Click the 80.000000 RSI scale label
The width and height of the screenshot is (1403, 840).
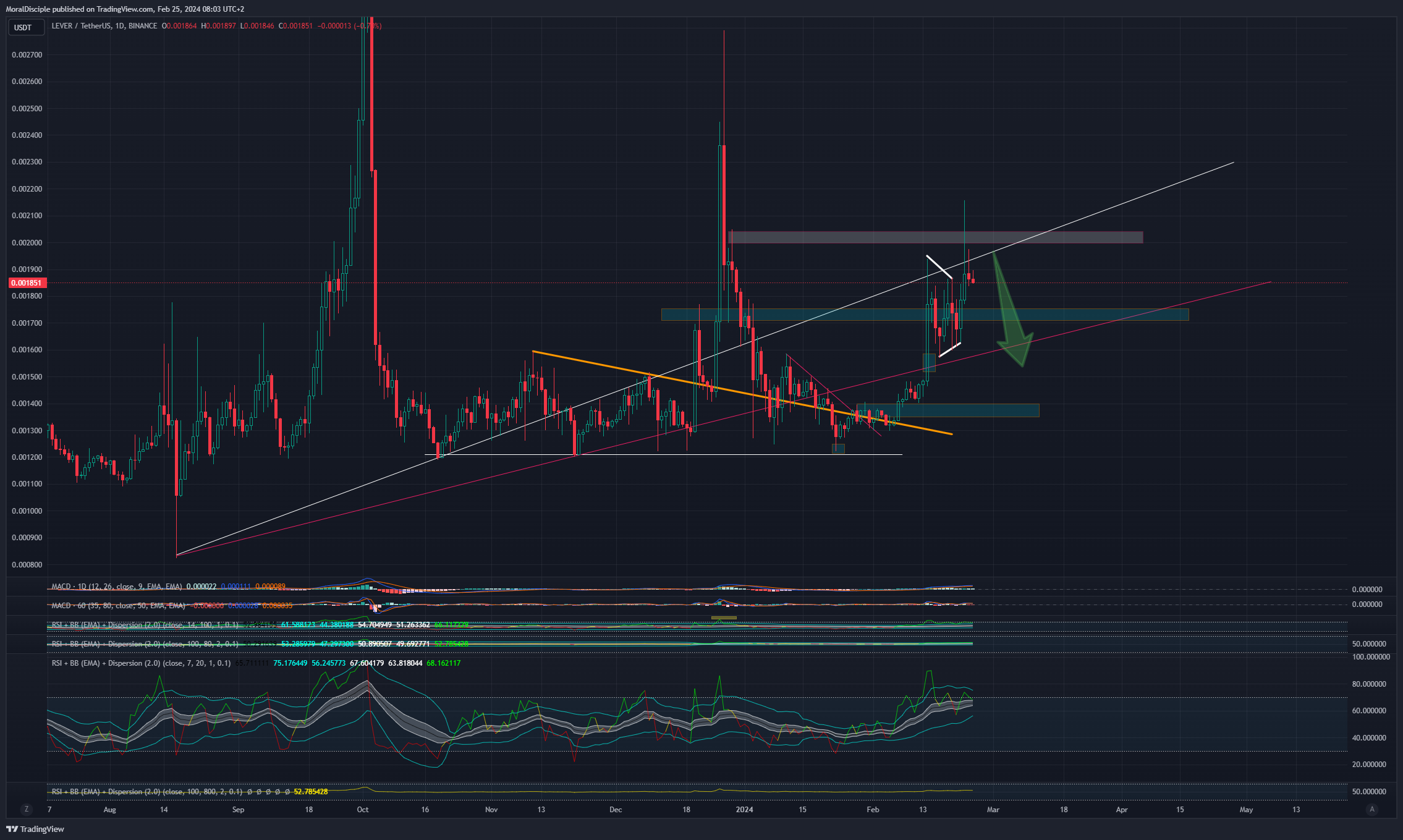click(1369, 684)
